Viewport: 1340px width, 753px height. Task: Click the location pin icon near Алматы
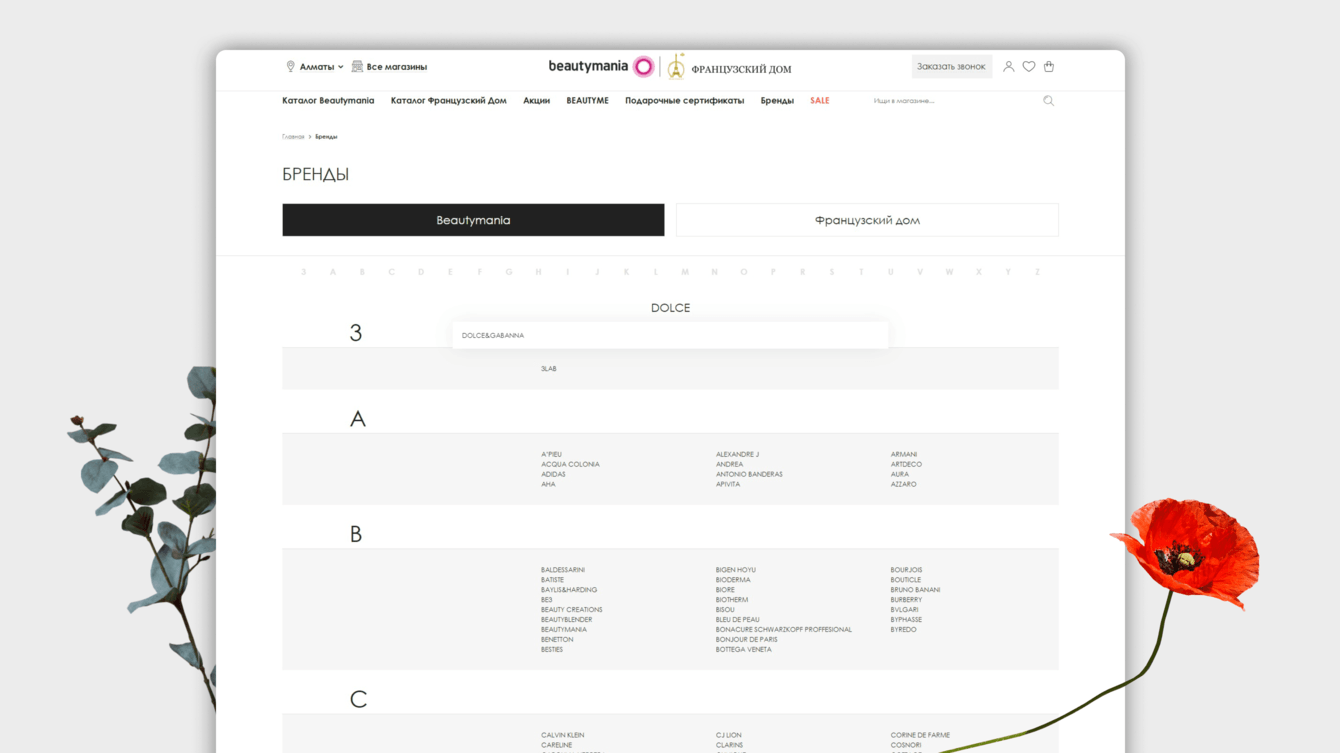coord(290,67)
